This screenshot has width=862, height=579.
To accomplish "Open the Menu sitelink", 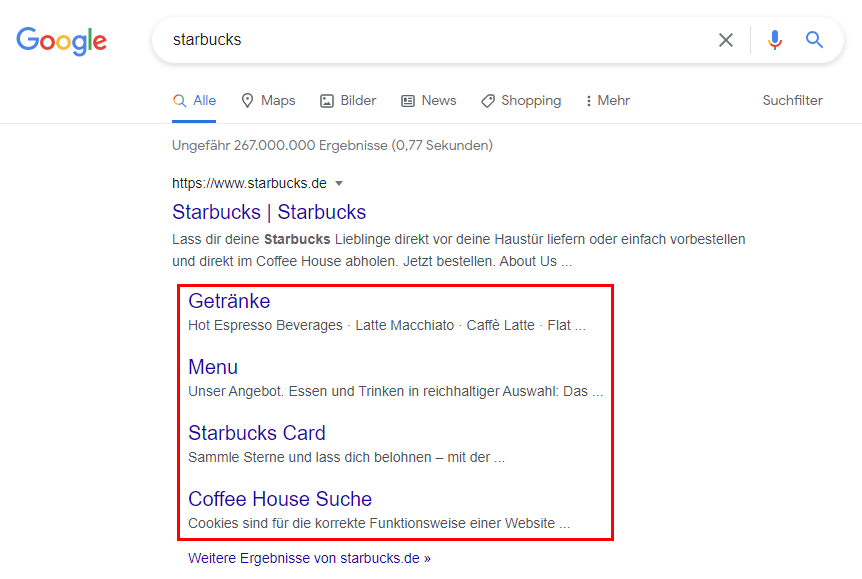I will click(212, 367).
